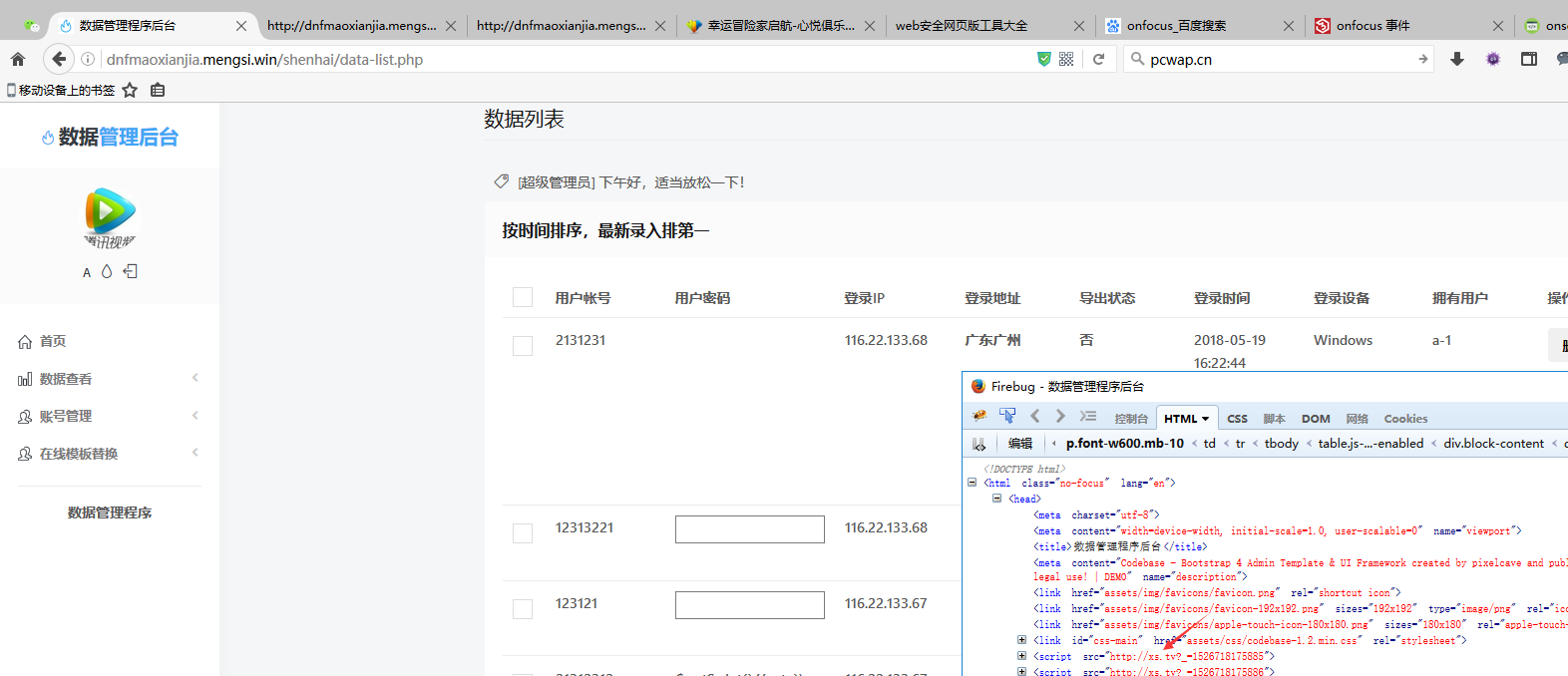Collapse the head node in Firebug tree
1568x676 pixels.
[996, 499]
